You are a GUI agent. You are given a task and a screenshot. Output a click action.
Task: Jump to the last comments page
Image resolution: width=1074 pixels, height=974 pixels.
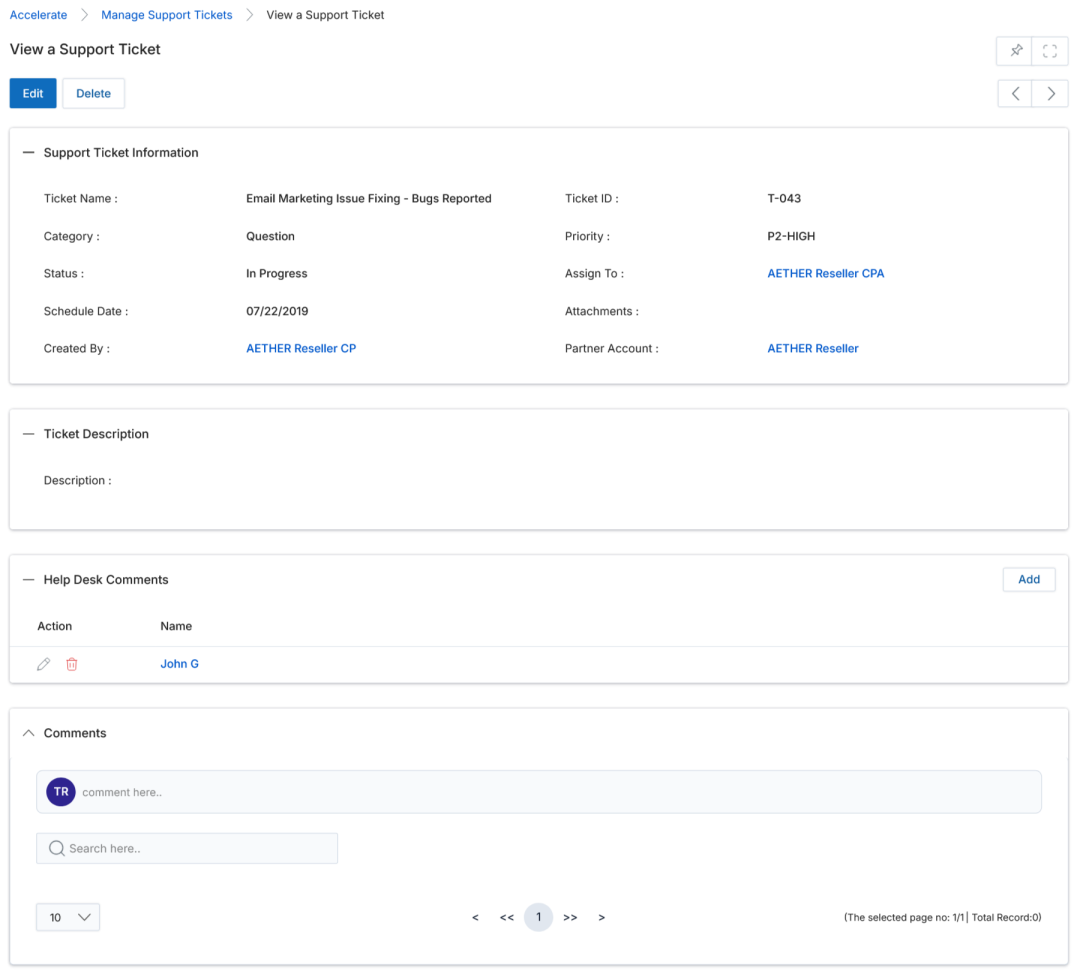point(570,917)
